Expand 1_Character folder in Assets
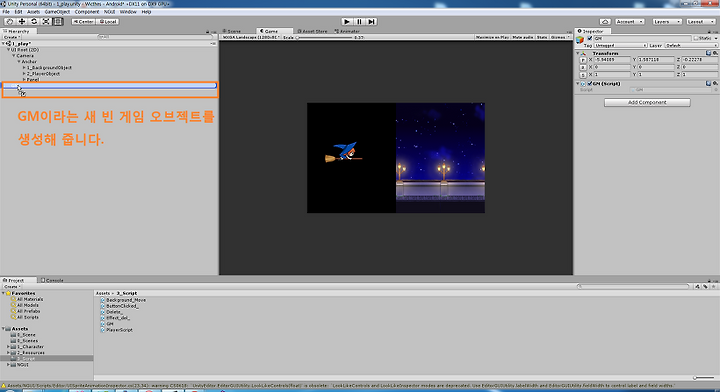The height and width of the screenshot is (392, 720). click(8, 347)
